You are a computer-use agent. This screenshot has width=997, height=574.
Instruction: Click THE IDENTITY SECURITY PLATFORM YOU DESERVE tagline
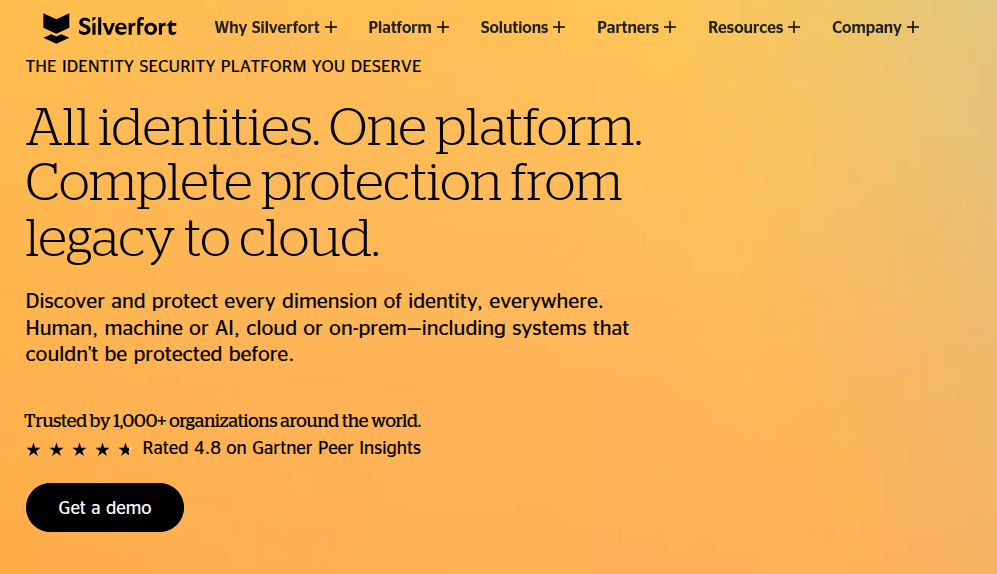point(223,66)
